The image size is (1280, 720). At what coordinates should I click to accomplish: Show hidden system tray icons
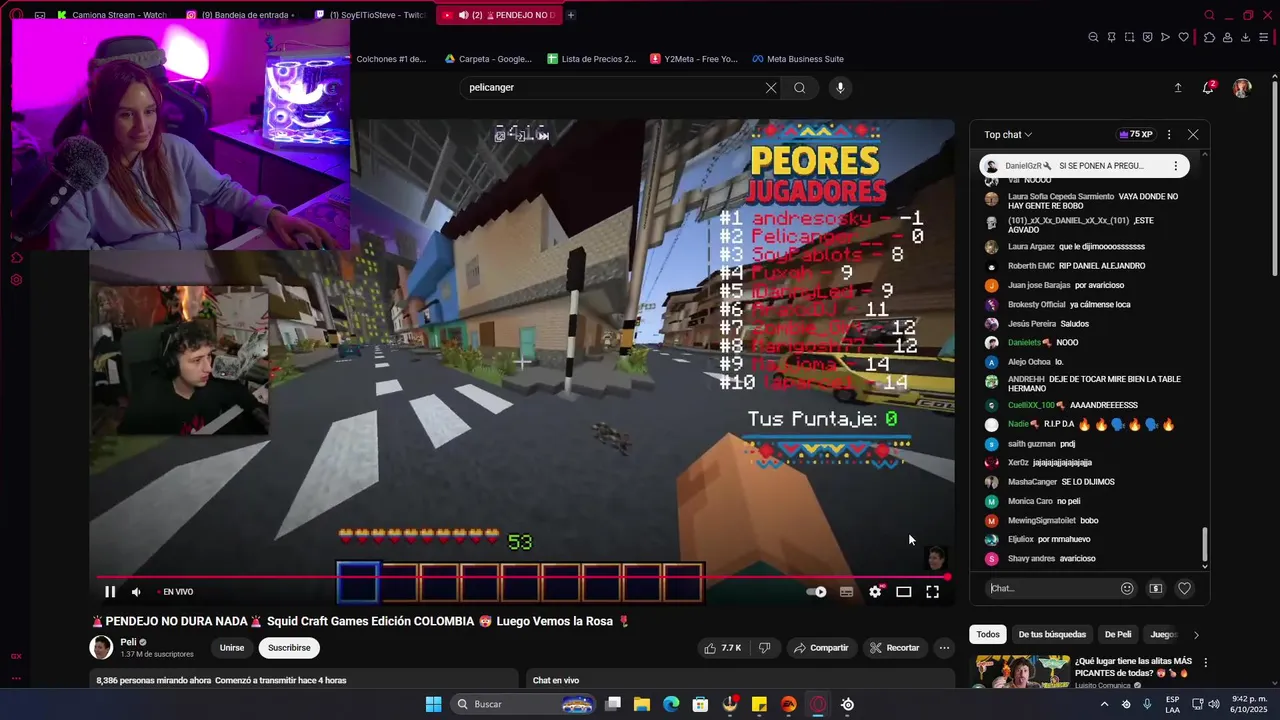click(1104, 704)
